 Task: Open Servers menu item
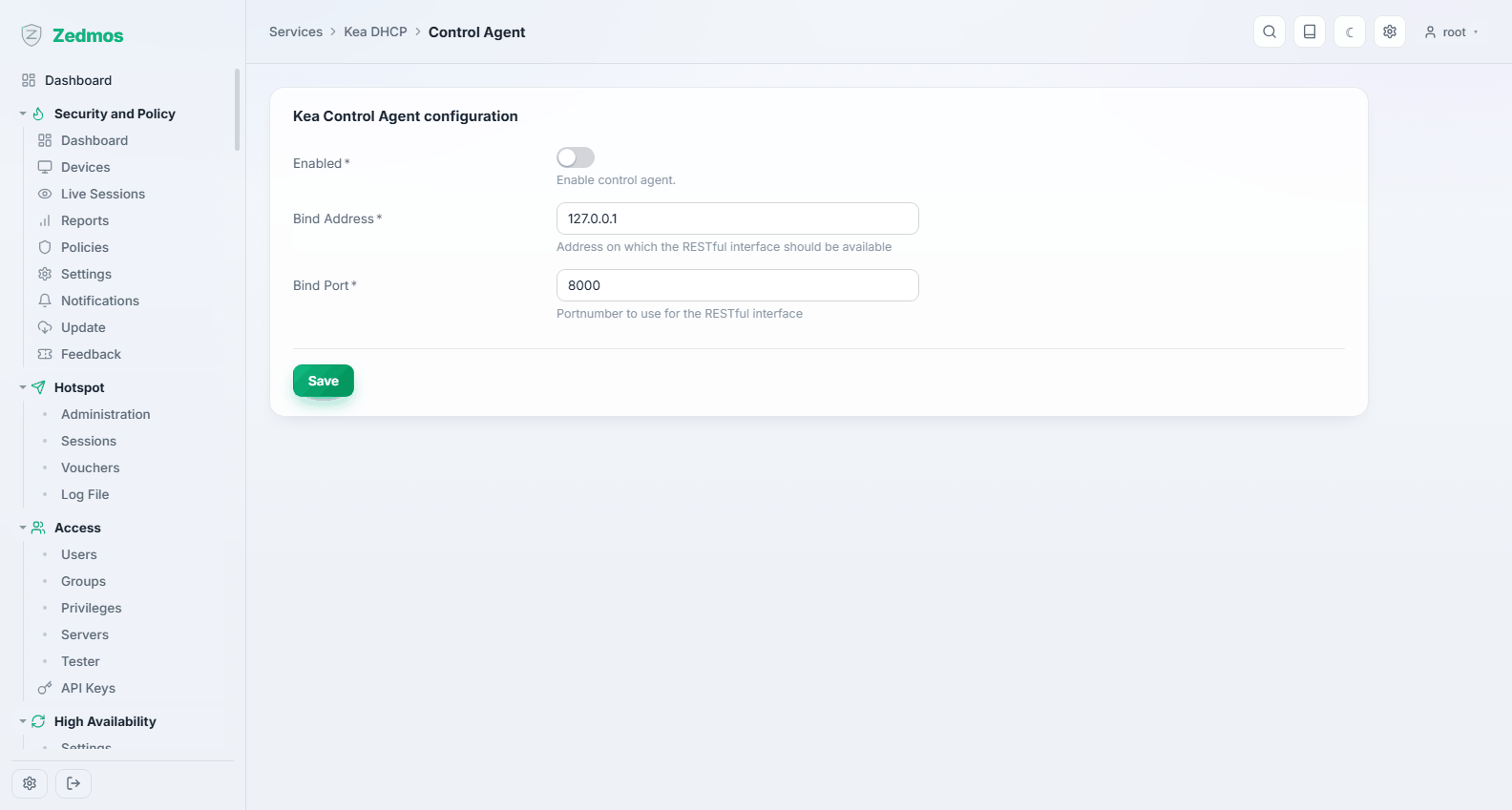click(x=85, y=634)
